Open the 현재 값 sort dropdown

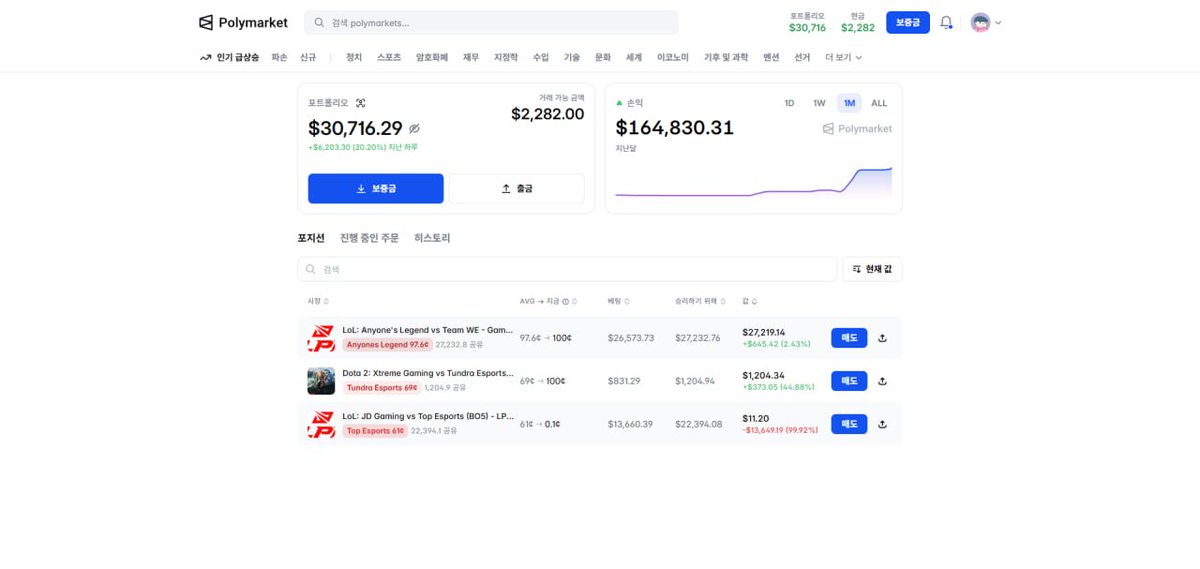pyautogui.click(x=872, y=269)
